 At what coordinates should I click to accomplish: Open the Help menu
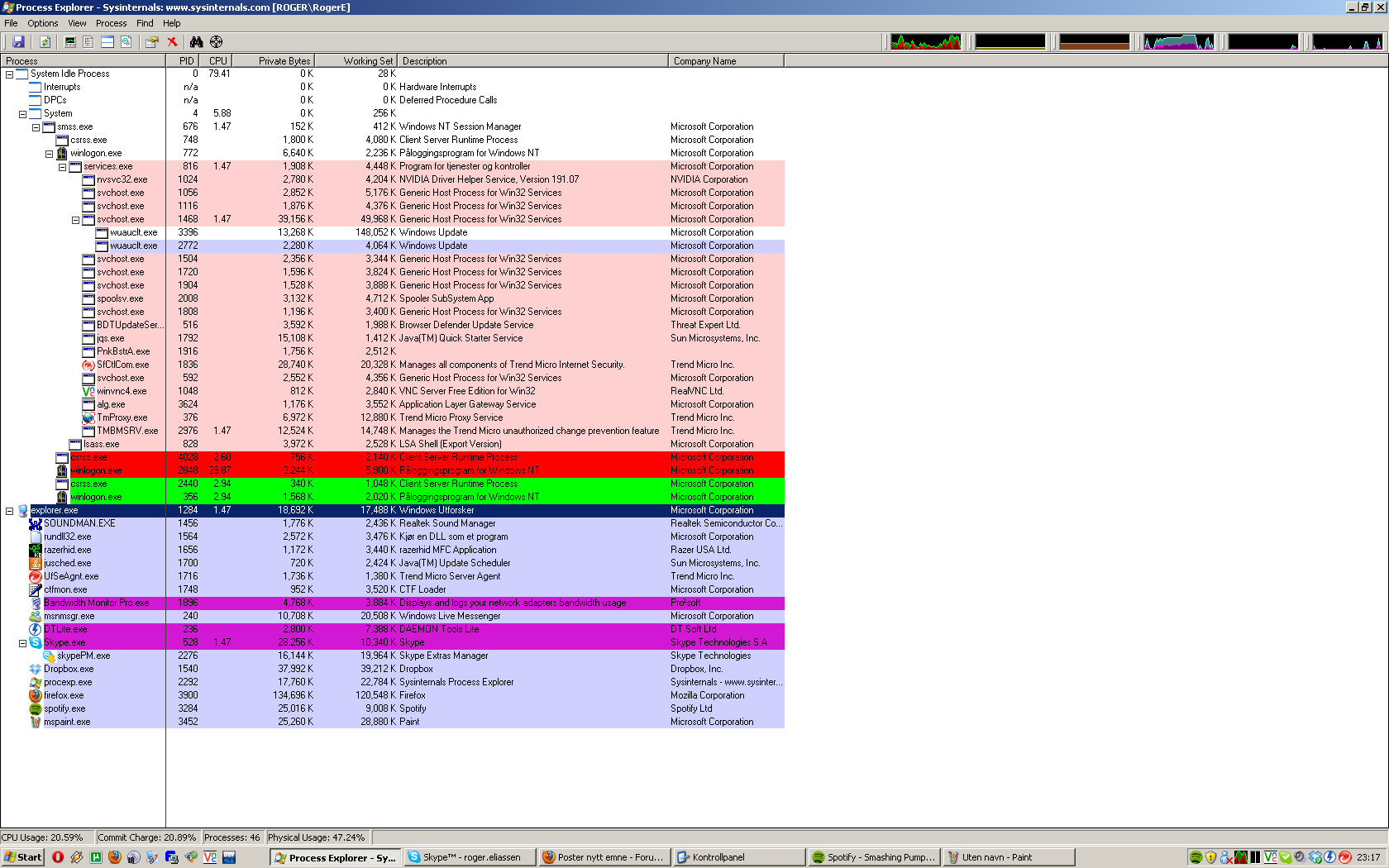172,23
